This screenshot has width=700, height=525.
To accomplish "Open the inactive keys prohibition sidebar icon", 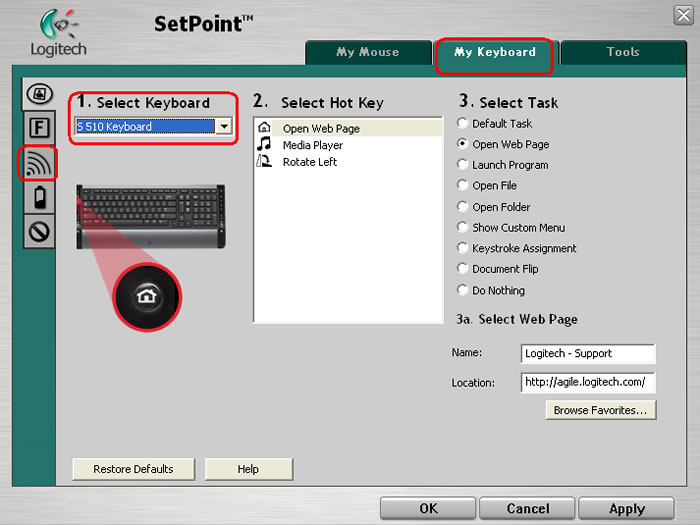I will click(39, 232).
